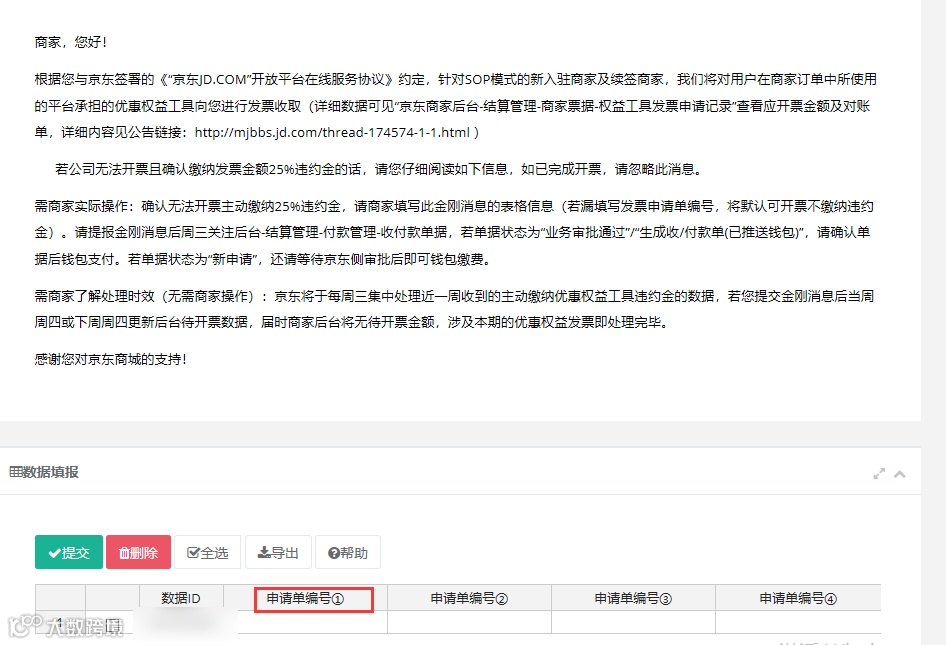Click the 感谢您对京东商城的支持！ closing line
The image size is (946, 645).
(x=111, y=360)
